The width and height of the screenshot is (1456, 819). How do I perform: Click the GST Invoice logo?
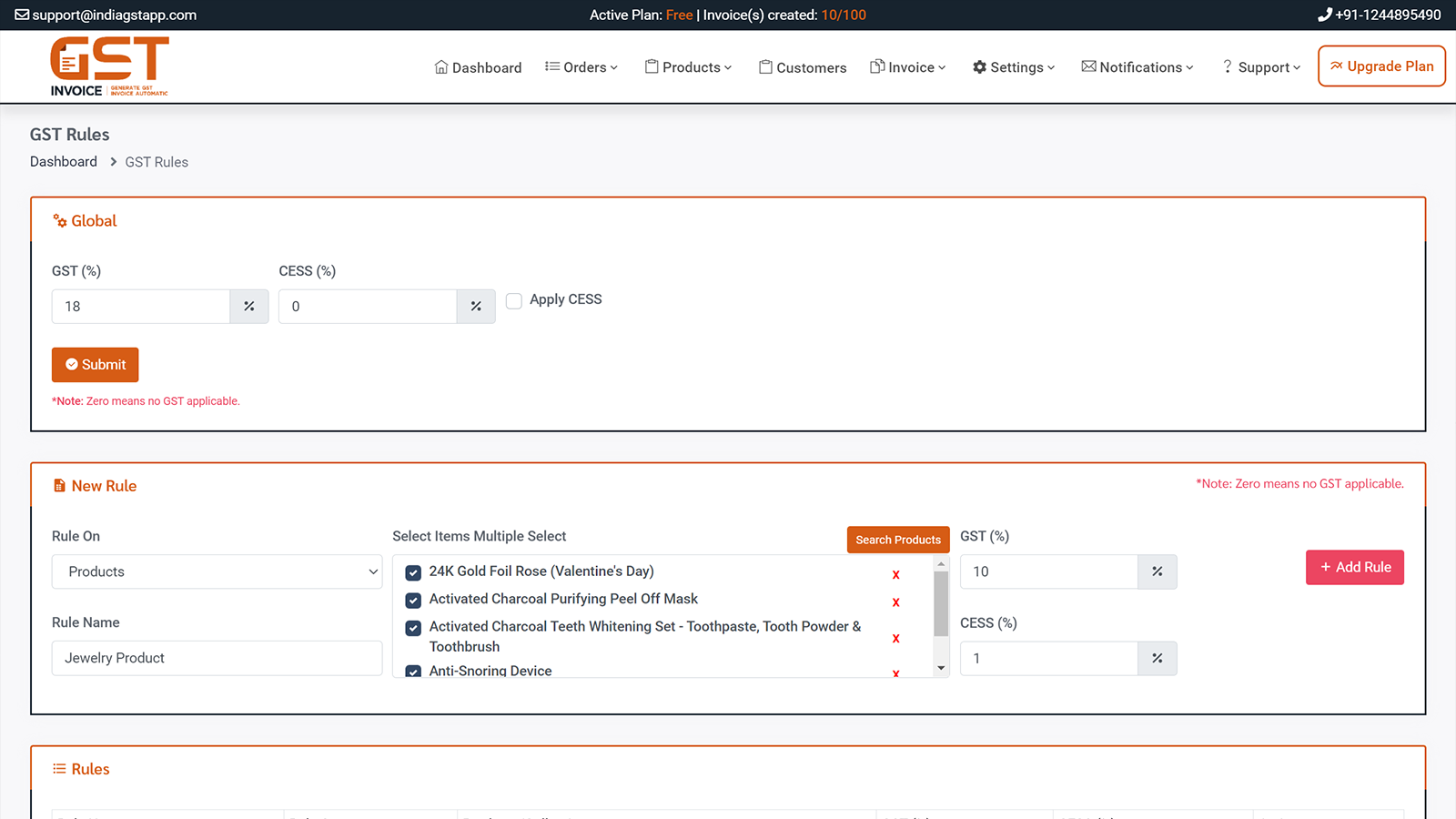(x=109, y=66)
